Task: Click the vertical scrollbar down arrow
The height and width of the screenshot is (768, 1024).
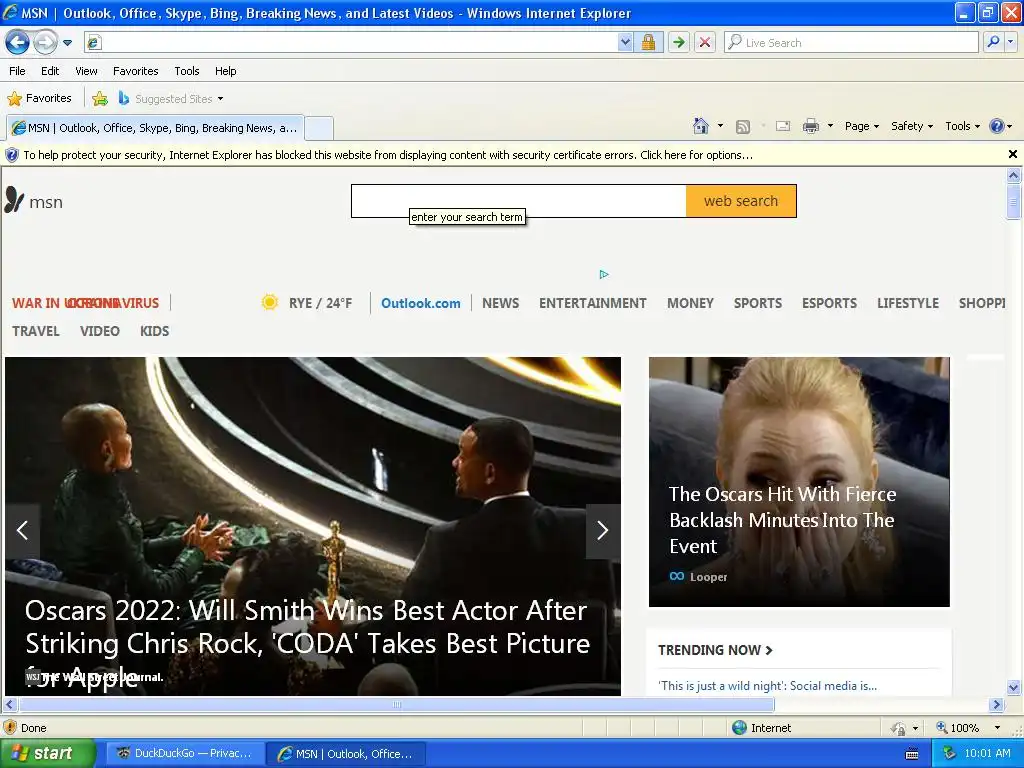Action: 1013,687
